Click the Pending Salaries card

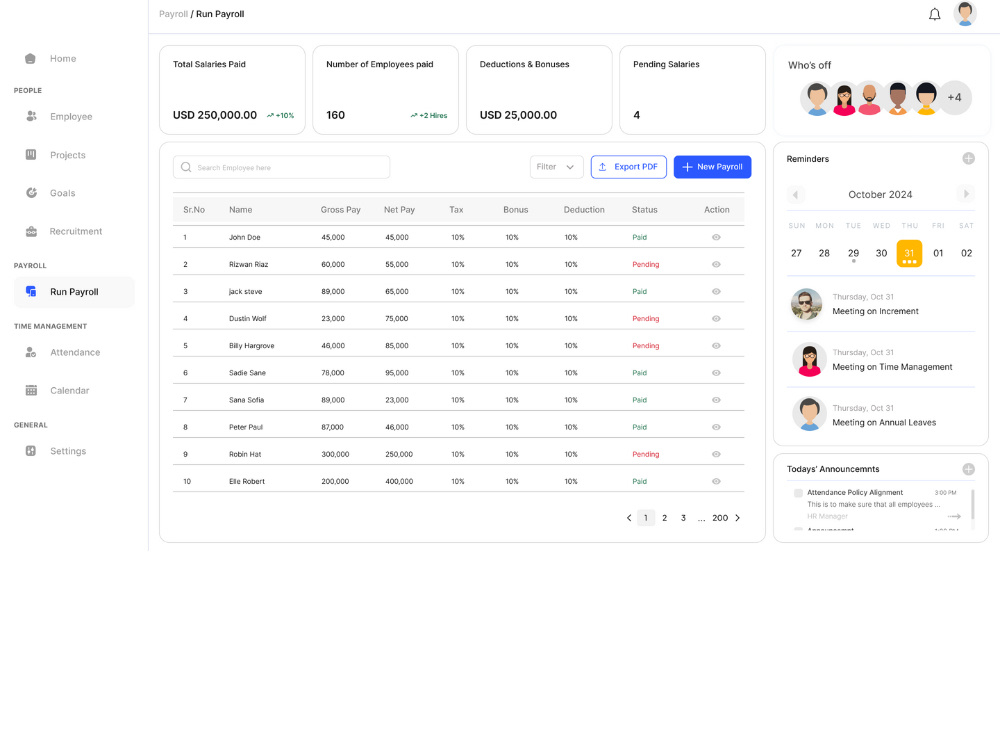coord(692,90)
